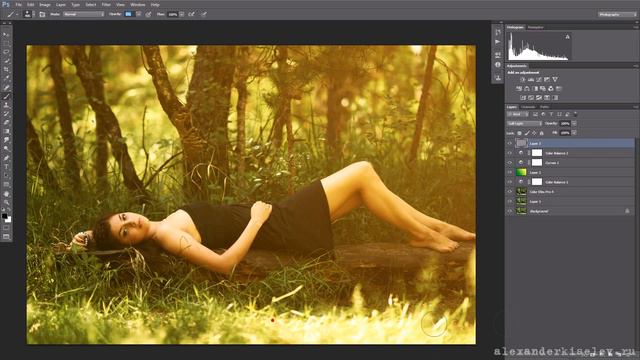Select the Brush tool in toolbox
The height and width of the screenshot is (360, 640).
tap(6, 96)
